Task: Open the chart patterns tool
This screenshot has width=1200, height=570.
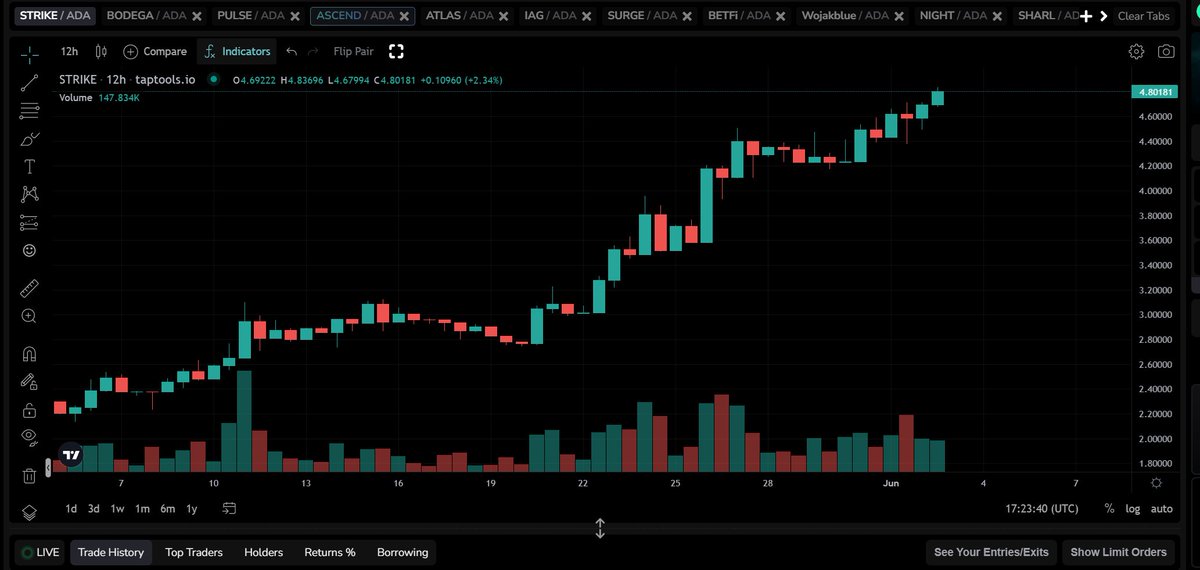Action: (29, 194)
